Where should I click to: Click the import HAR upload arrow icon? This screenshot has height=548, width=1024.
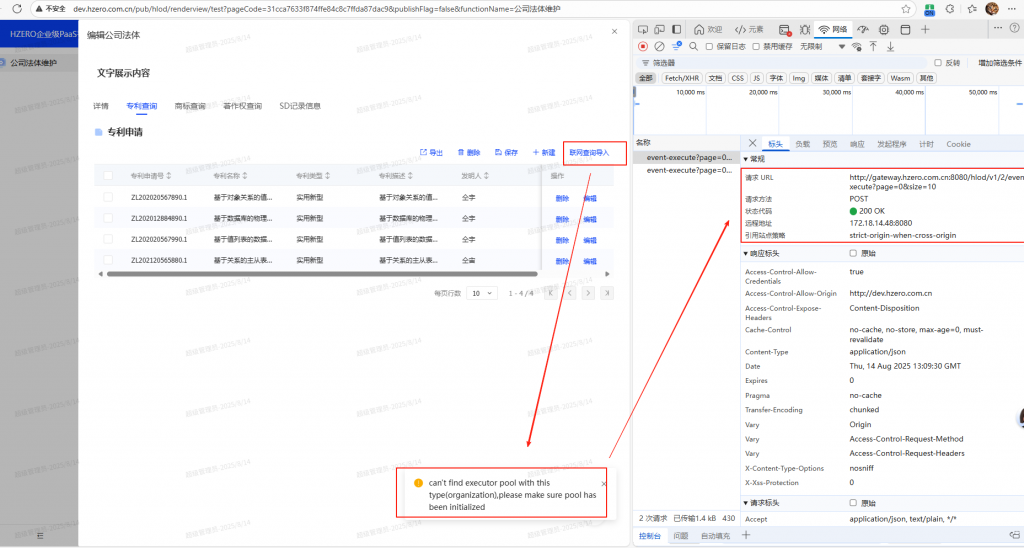(873, 46)
